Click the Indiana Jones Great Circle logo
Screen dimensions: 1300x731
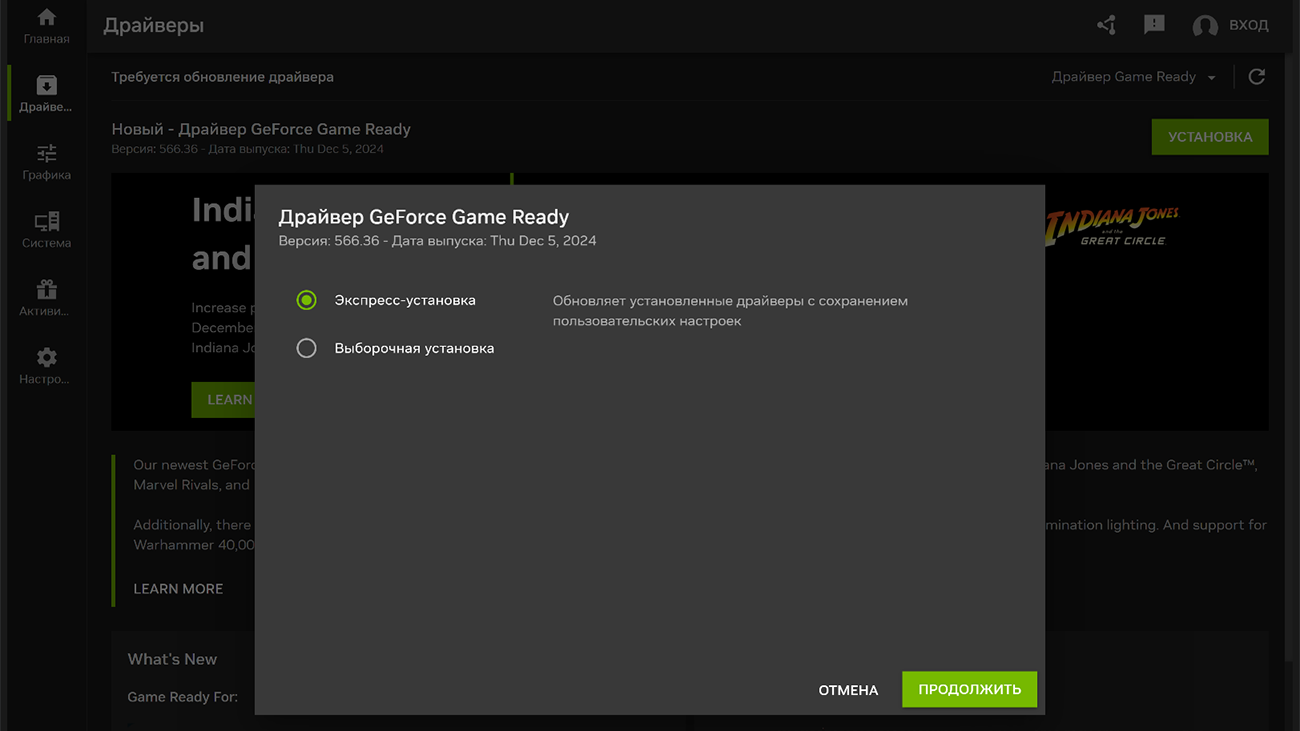click(1112, 227)
